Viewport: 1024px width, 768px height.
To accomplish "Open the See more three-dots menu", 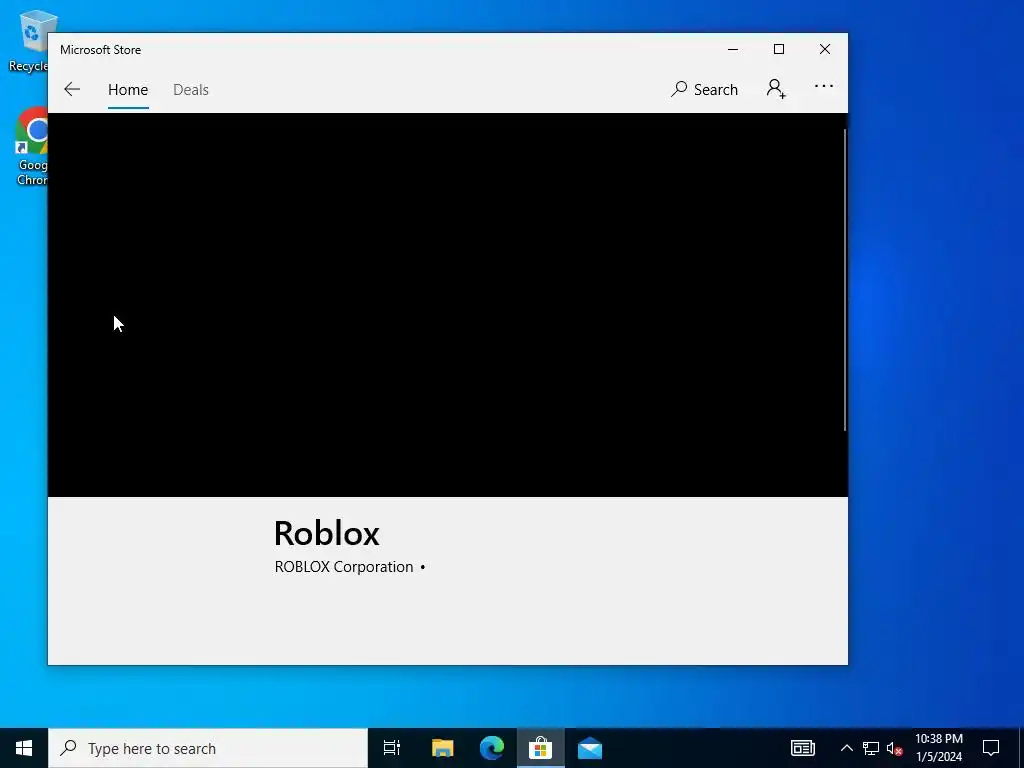I will [824, 86].
